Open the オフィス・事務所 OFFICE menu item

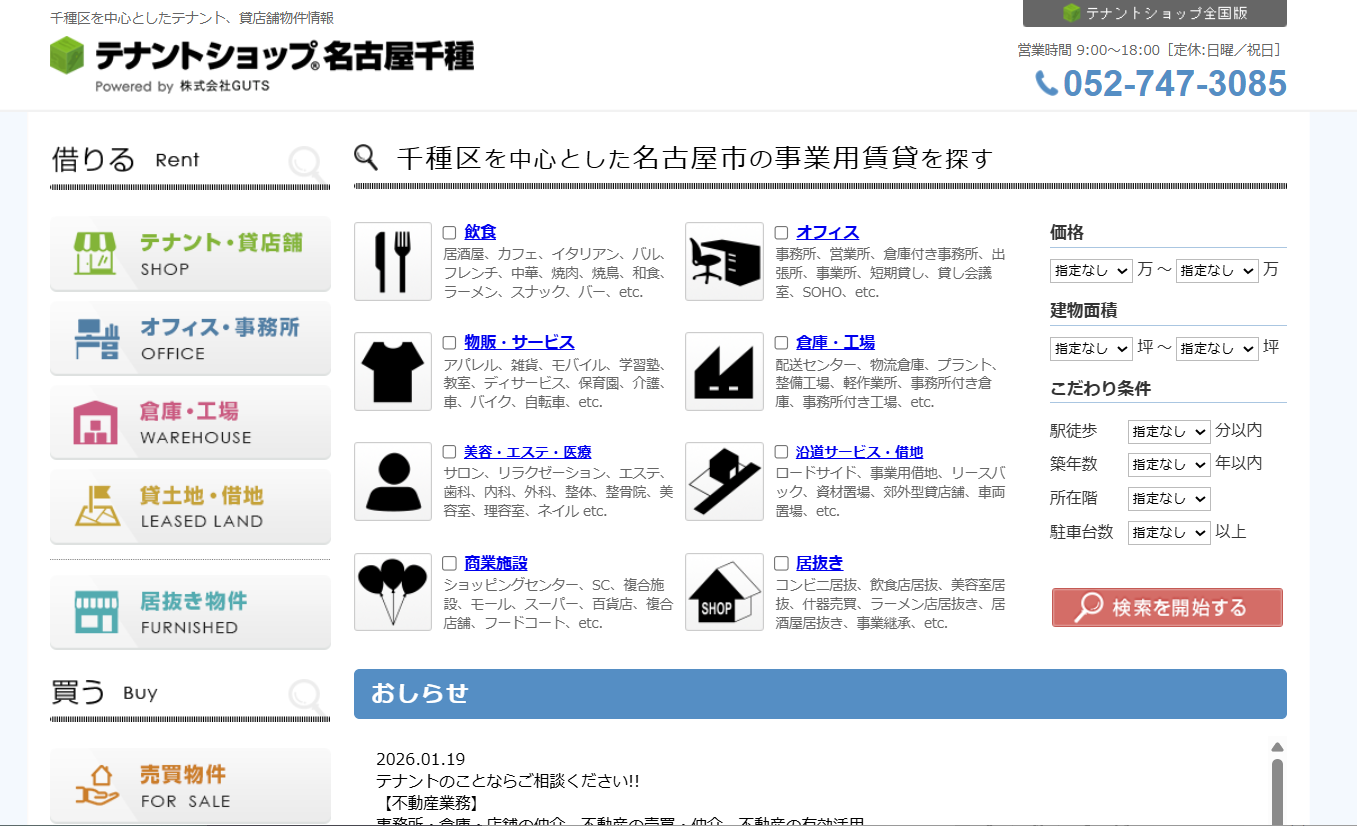click(x=190, y=338)
